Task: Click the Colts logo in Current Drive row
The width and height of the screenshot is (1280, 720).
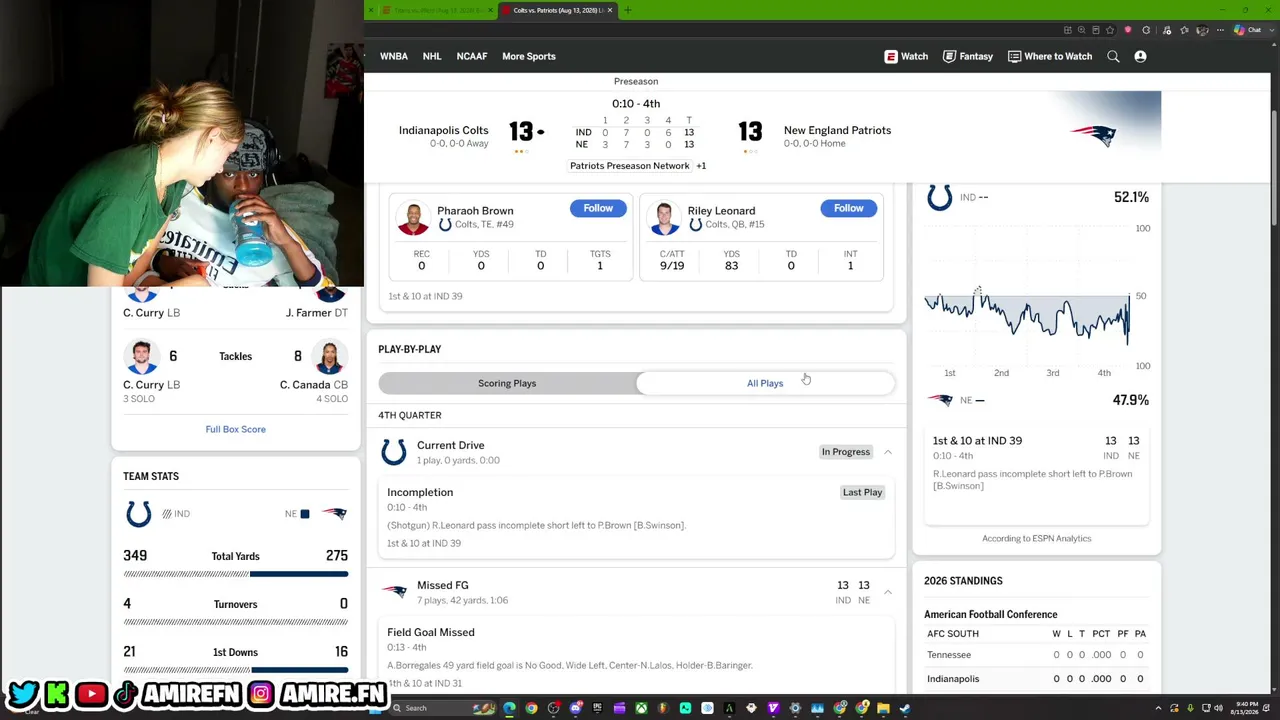Action: [394, 452]
